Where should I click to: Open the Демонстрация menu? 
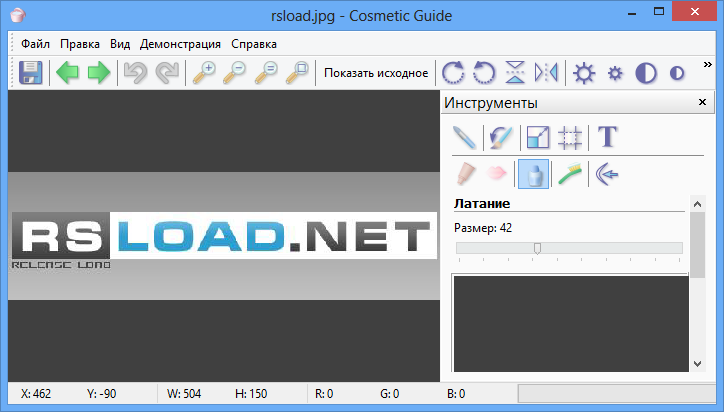[x=180, y=44]
